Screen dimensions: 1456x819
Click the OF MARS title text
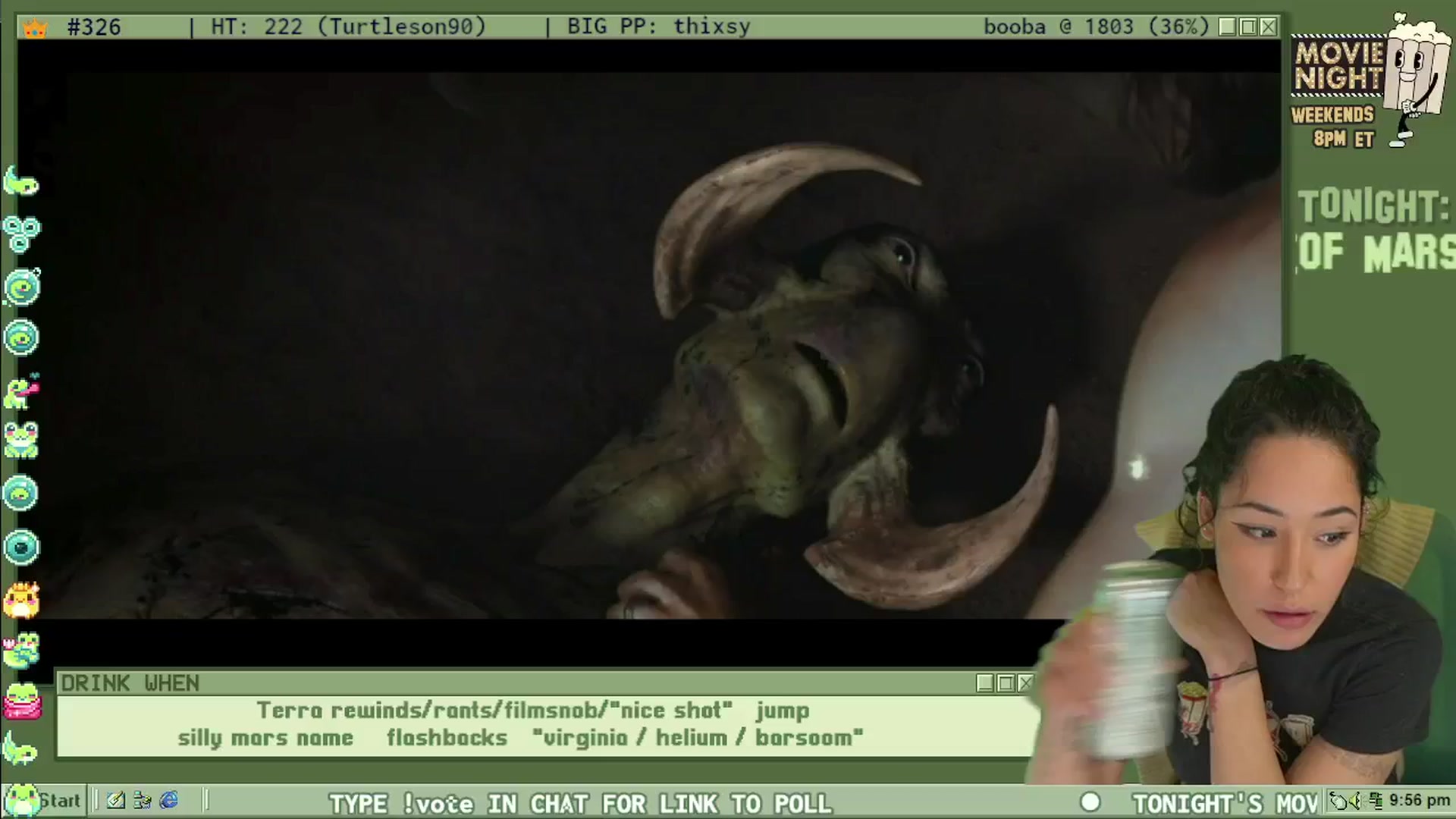pyautogui.click(x=1376, y=253)
